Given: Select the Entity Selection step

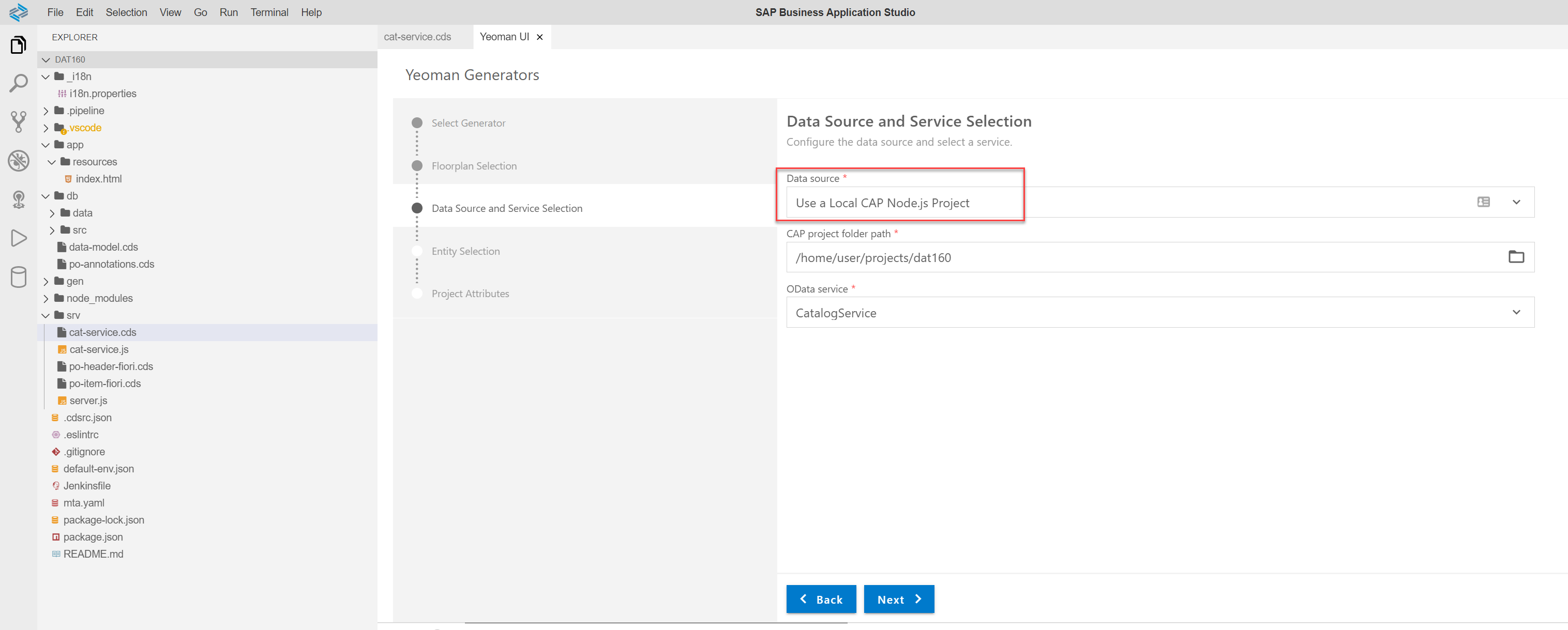Looking at the screenshot, I should (x=465, y=251).
